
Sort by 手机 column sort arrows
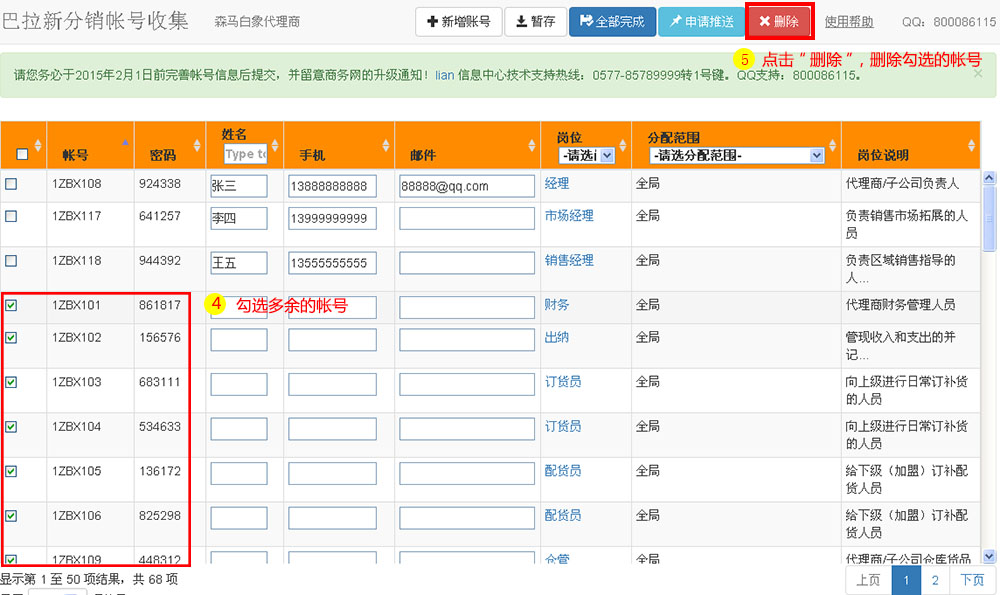point(386,145)
